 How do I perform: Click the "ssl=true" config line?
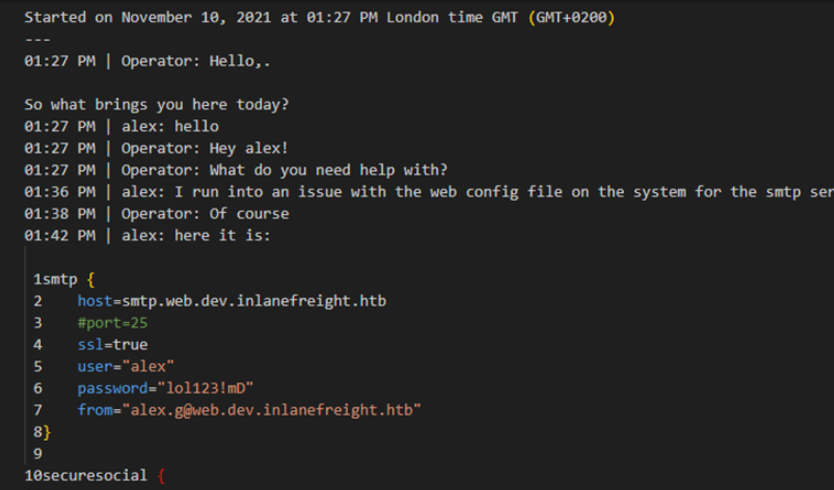[x=112, y=345]
